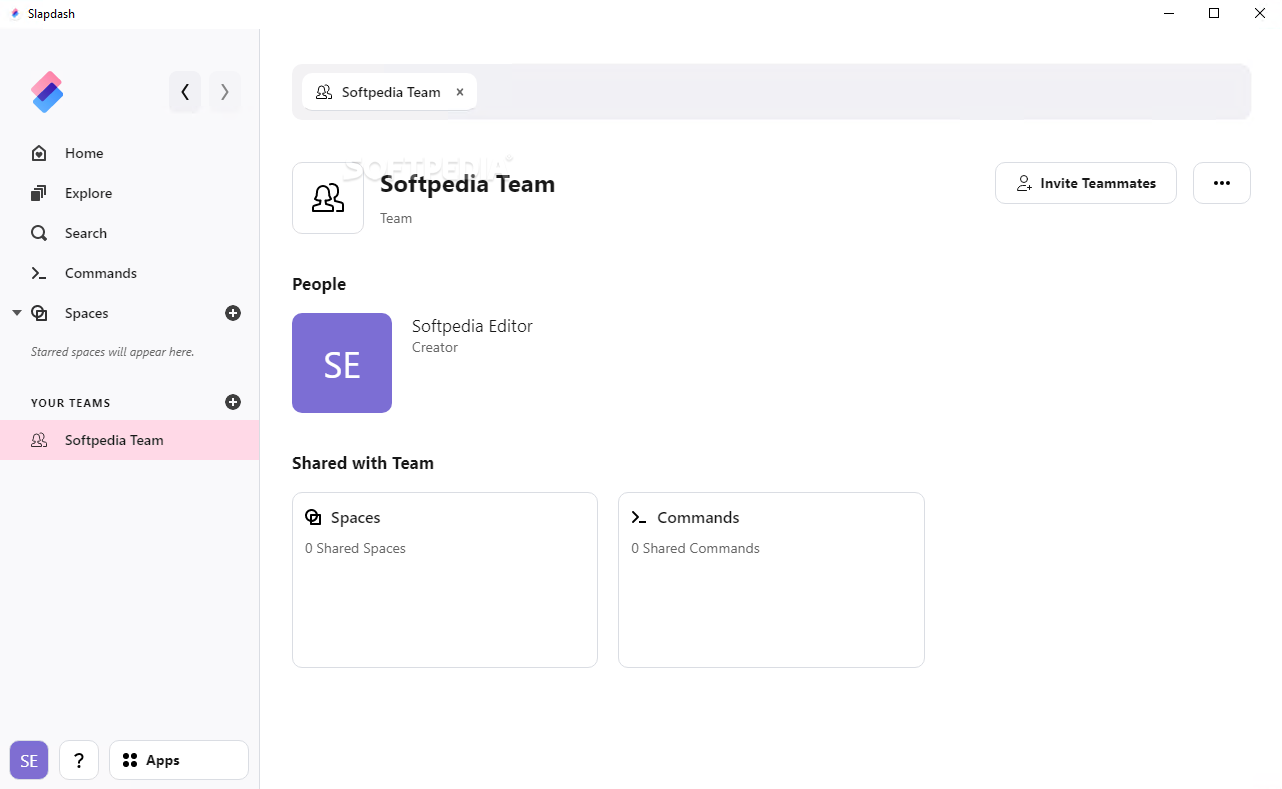Close the Softpedia Team tab
1282x789 pixels.
pyautogui.click(x=460, y=92)
